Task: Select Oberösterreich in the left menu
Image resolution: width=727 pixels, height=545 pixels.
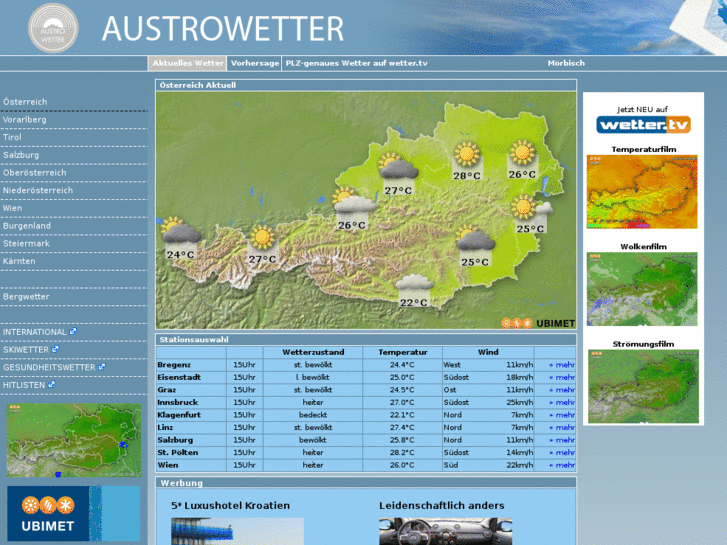Action: pyautogui.click(x=34, y=172)
